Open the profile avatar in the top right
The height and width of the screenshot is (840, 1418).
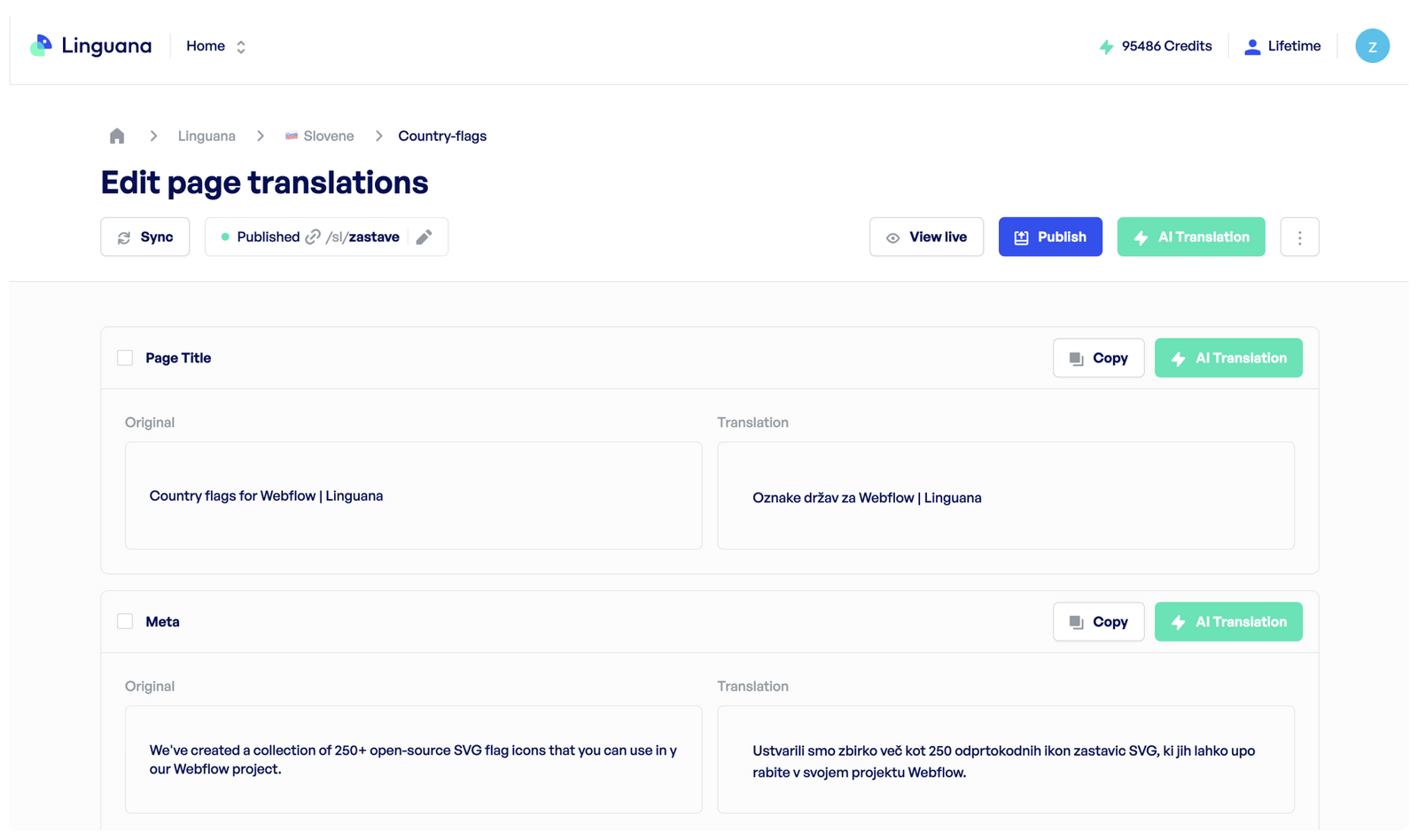click(x=1372, y=45)
